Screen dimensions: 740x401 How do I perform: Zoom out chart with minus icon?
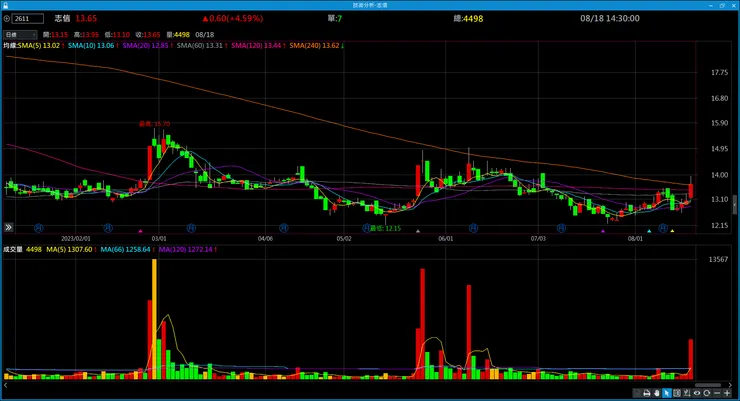(717, 393)
